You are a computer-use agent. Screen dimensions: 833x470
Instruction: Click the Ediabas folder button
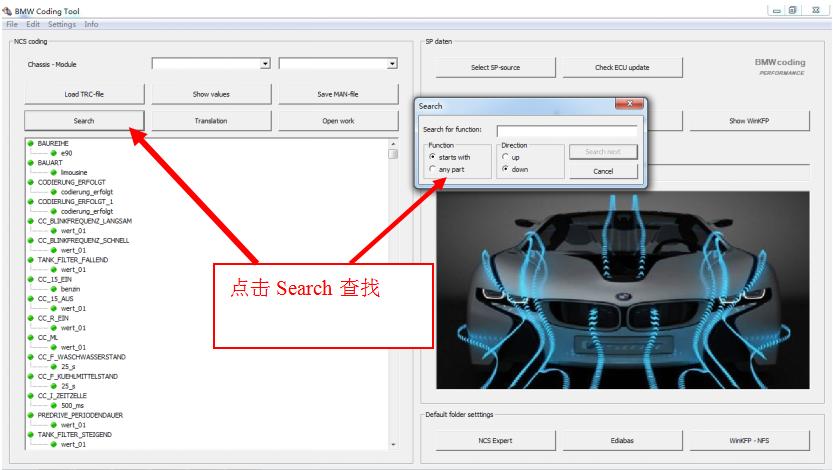click(x=622, y=440)
